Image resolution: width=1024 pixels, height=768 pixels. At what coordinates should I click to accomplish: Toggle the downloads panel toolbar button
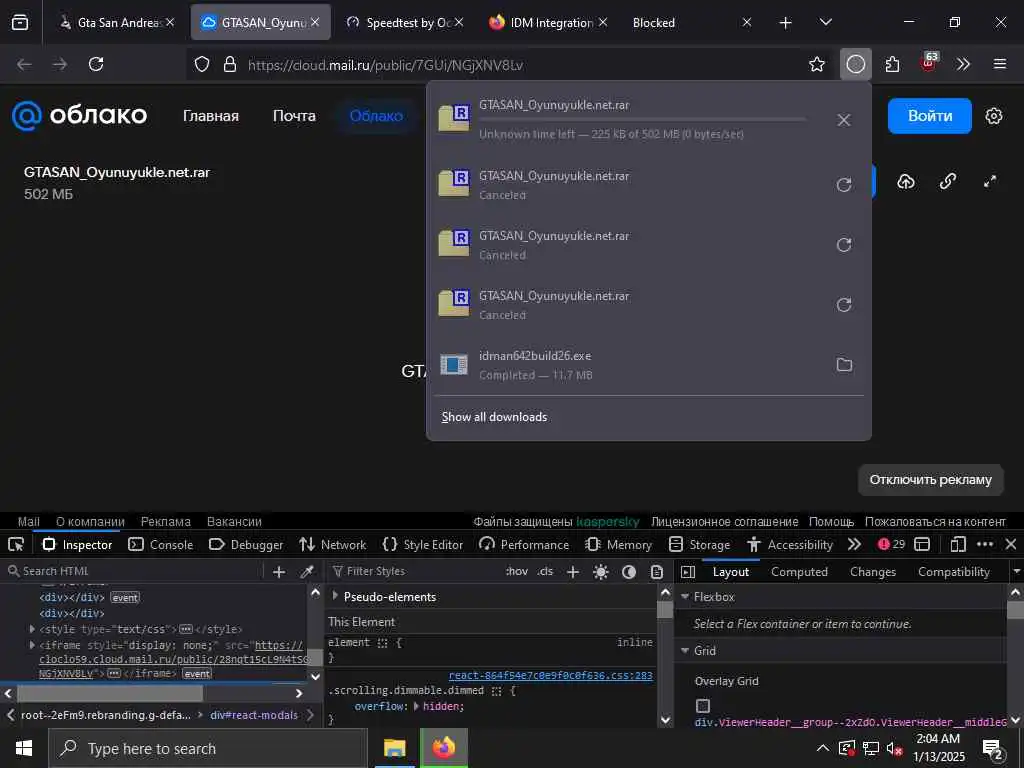(856, 64)
